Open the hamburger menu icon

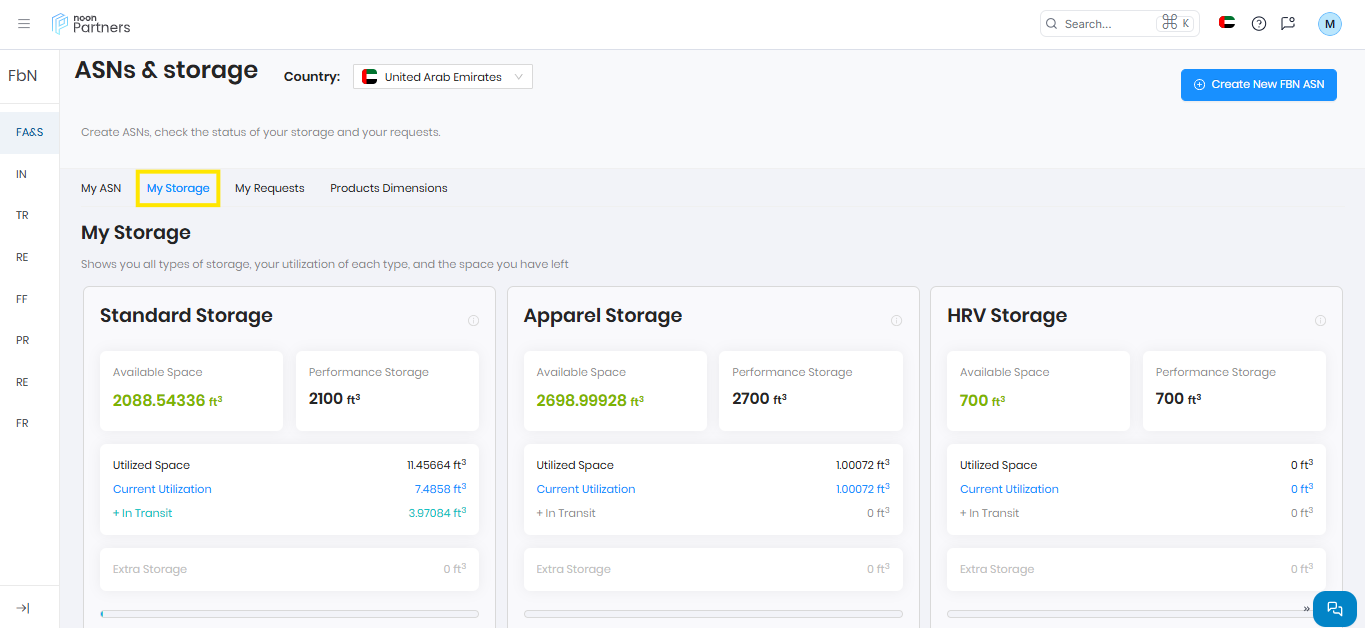pos(24,24)
